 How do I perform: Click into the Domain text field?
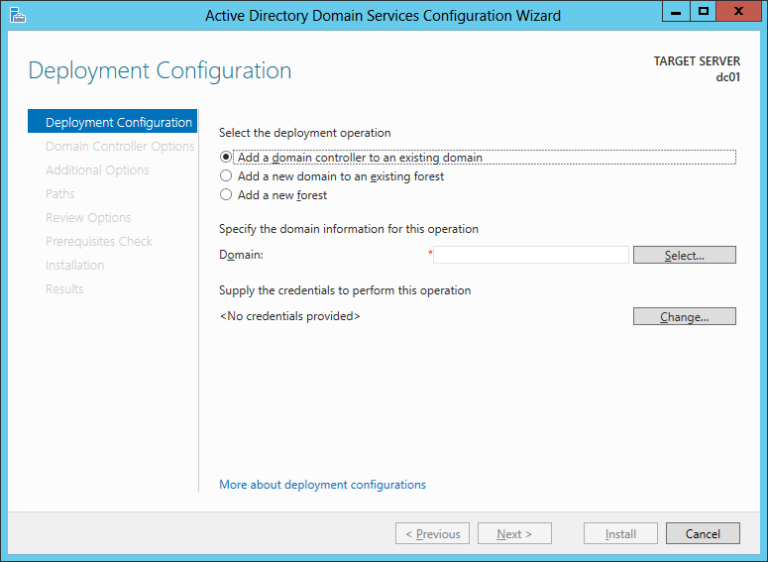tap(531, 255)
